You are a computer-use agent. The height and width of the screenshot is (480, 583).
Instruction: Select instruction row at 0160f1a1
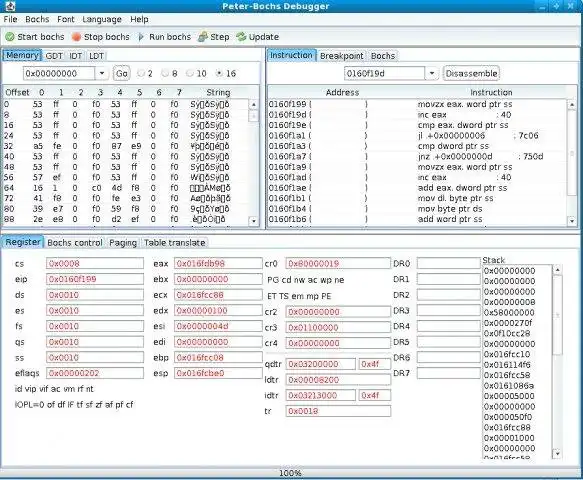pyautogui.click(x=418, y=136)
